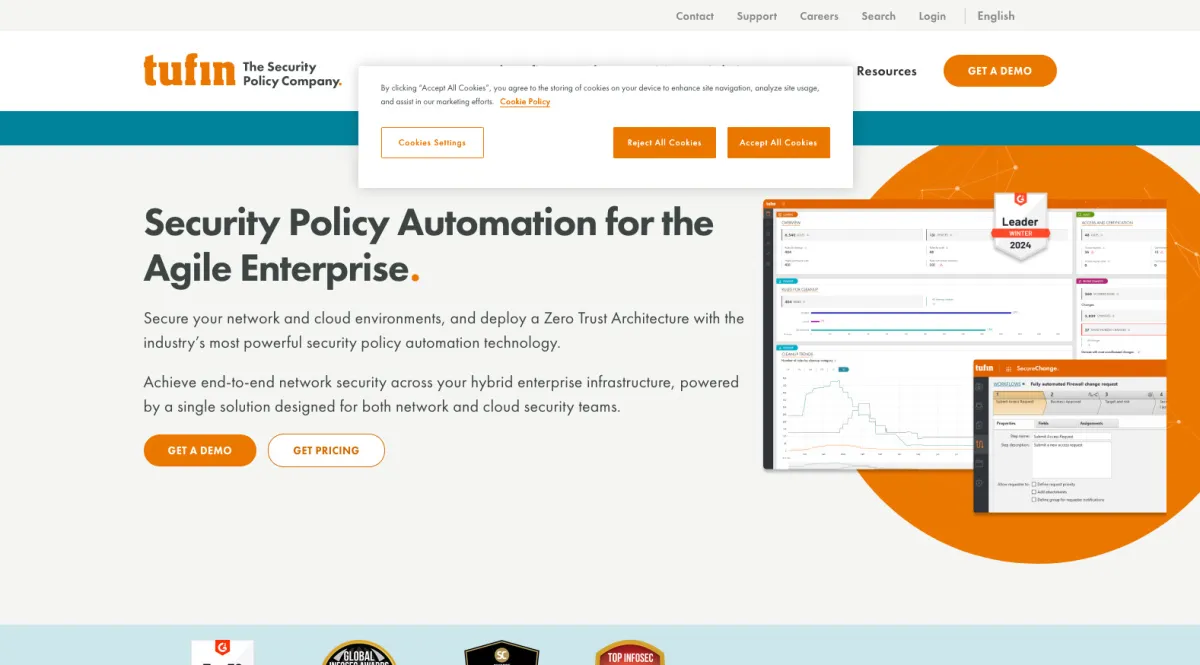Click the Global Infosec Awards badge
The height and width of the screenshot is (665, 1200).
point(359,653)
